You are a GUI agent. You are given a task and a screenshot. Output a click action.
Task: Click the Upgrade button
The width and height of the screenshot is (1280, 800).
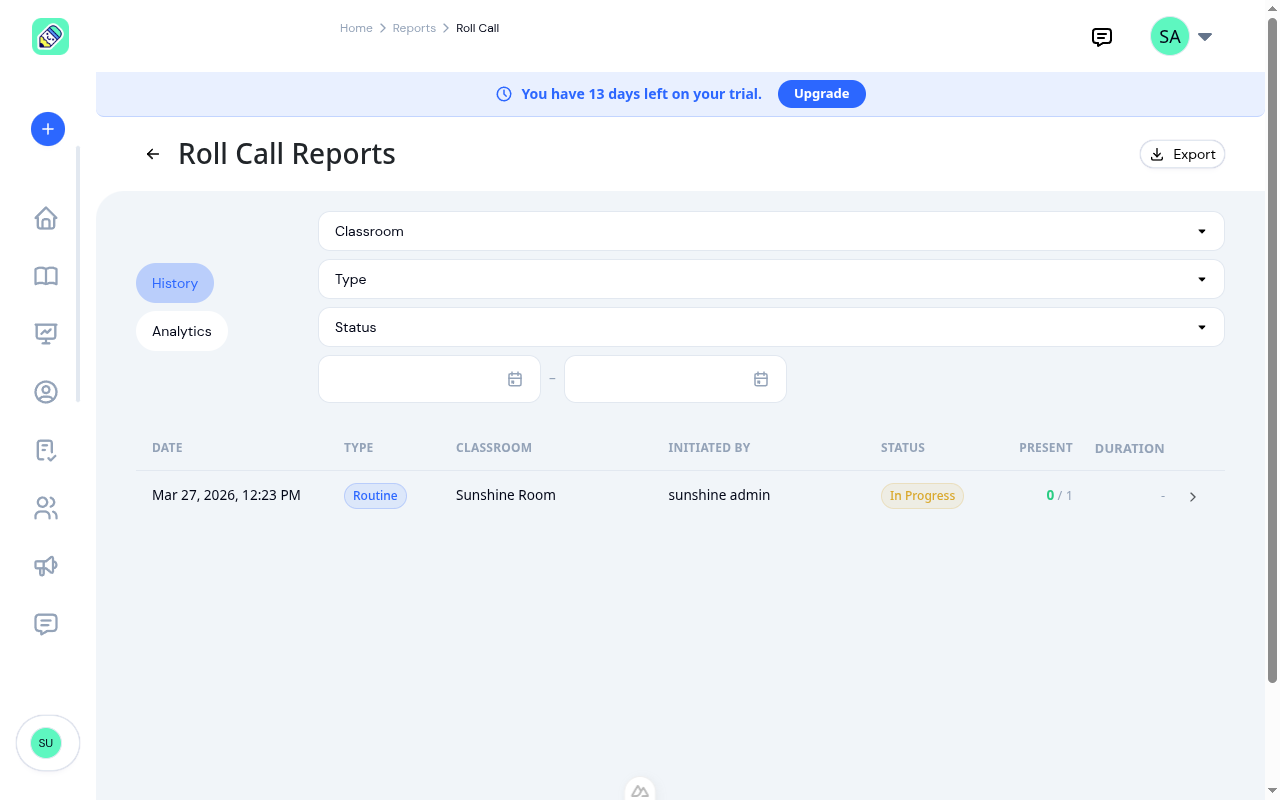[x=822, y=94]
